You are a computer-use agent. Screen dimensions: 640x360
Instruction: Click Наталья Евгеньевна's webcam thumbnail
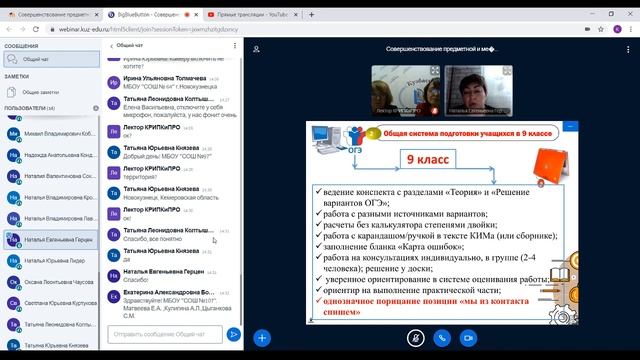tap(478, 91)
